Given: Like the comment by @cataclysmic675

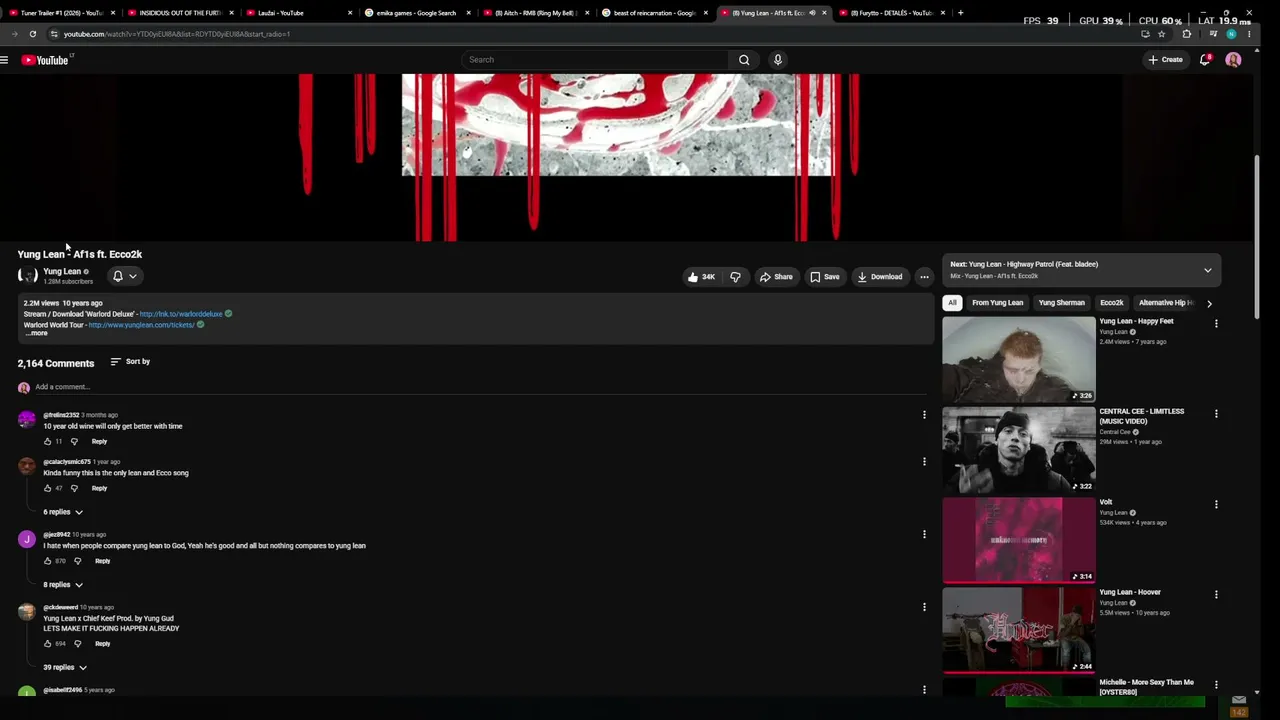Looking at the screenshot, I should (x=47, y=488).
